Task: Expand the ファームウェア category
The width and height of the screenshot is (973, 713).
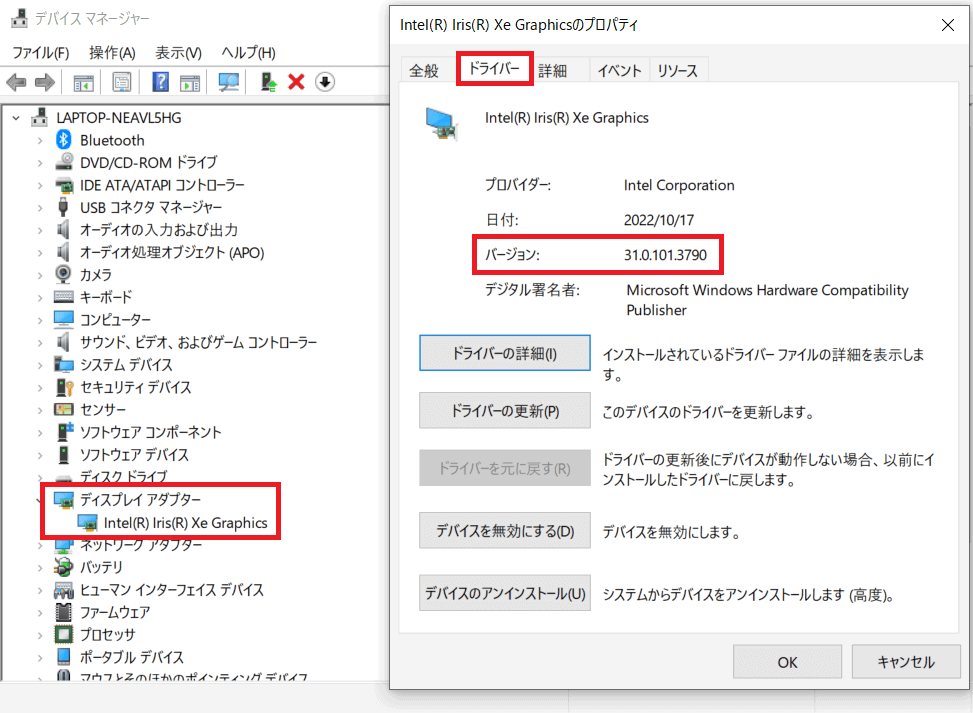Action: pos(40,612)
